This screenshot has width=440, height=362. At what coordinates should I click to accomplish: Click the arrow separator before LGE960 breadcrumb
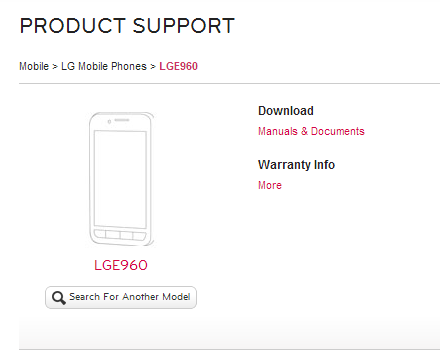pyautogui.click(x=153, y=67)
